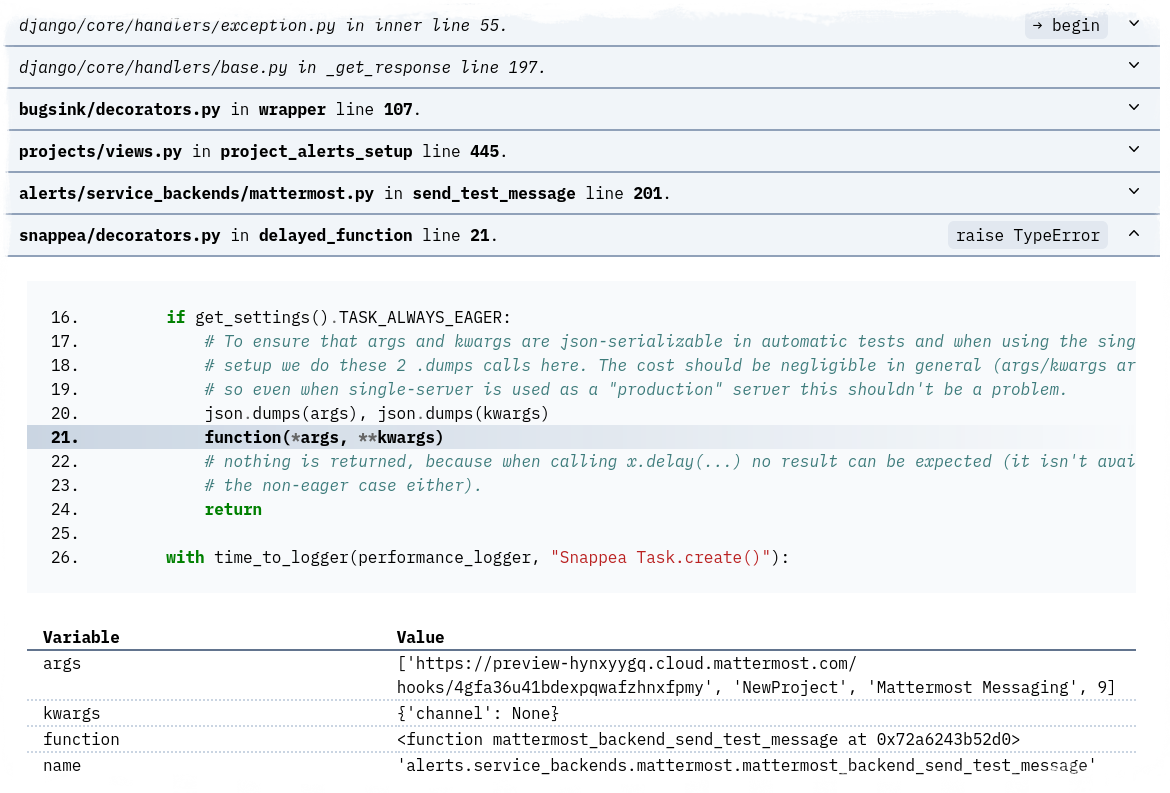Select the highlighted code line 21
Image resolution: width=1170 pixels, height=793 pixels.
pos(322,437)
